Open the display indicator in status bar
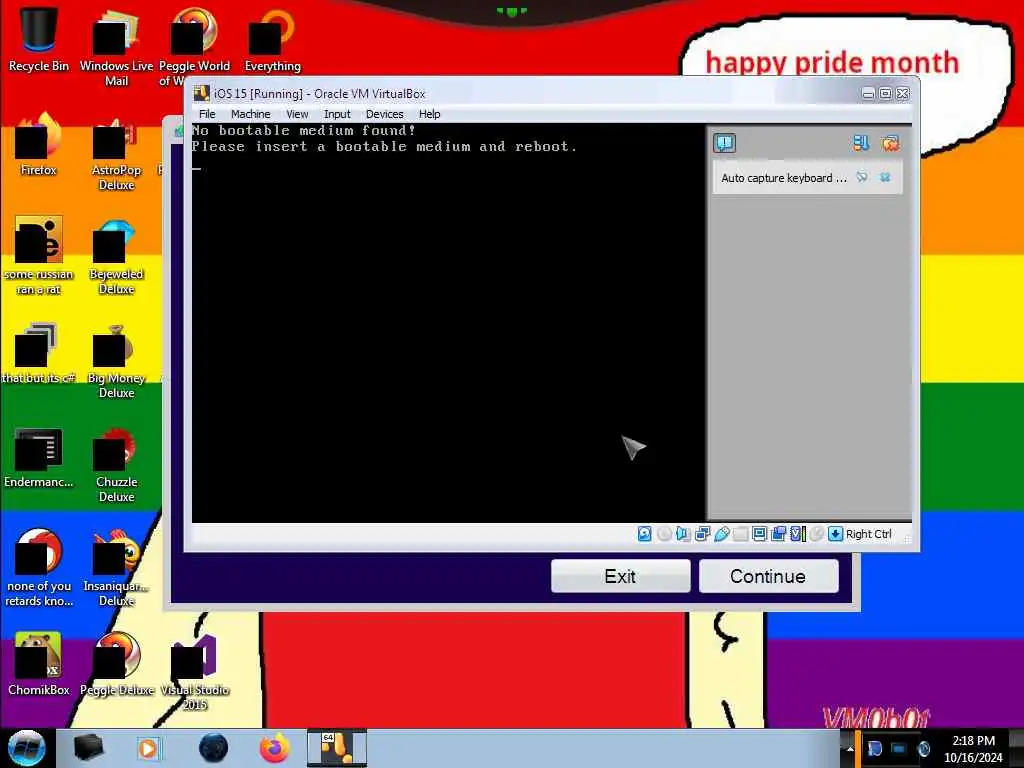Viewport: 1024px width, 768px height. pos(760,534)
